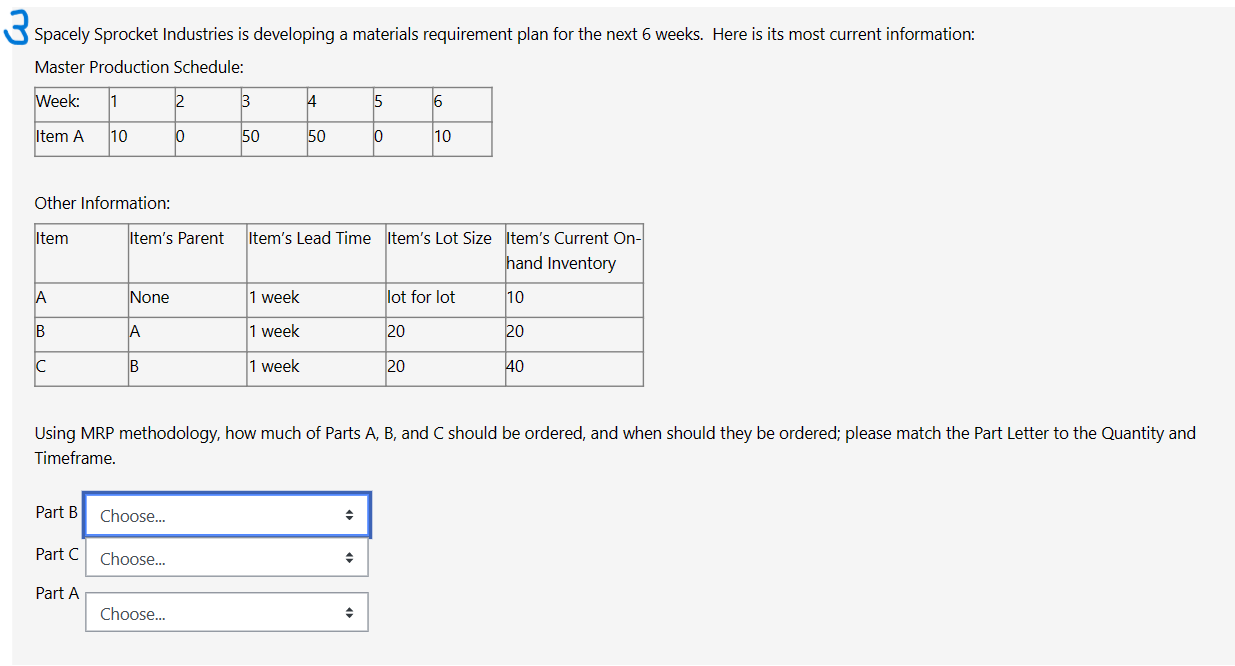Image resolution: width=1235 pixels, height=666 pixels.
Task: Click row C in the Other Information table
Action: point(41,366)
